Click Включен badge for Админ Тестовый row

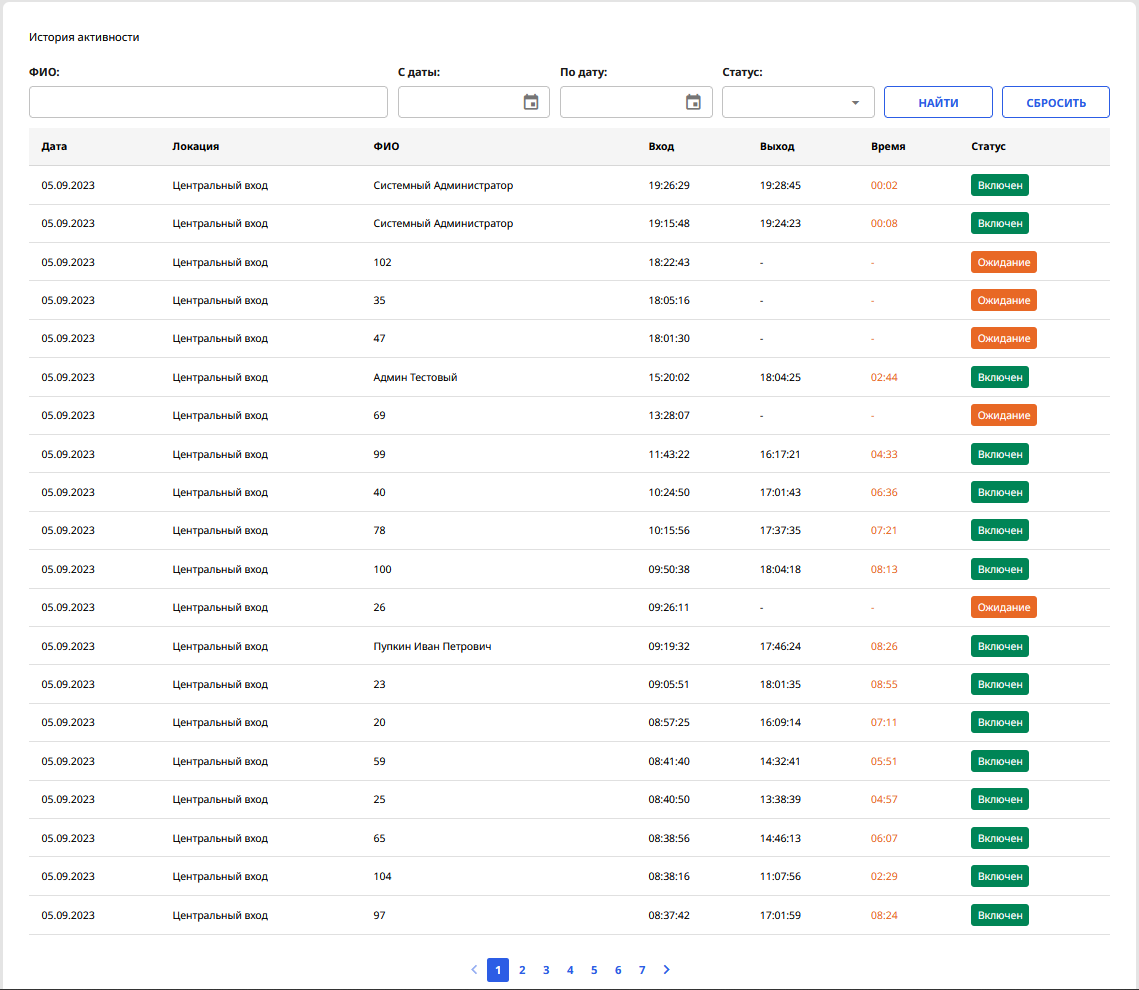point(999,377)
